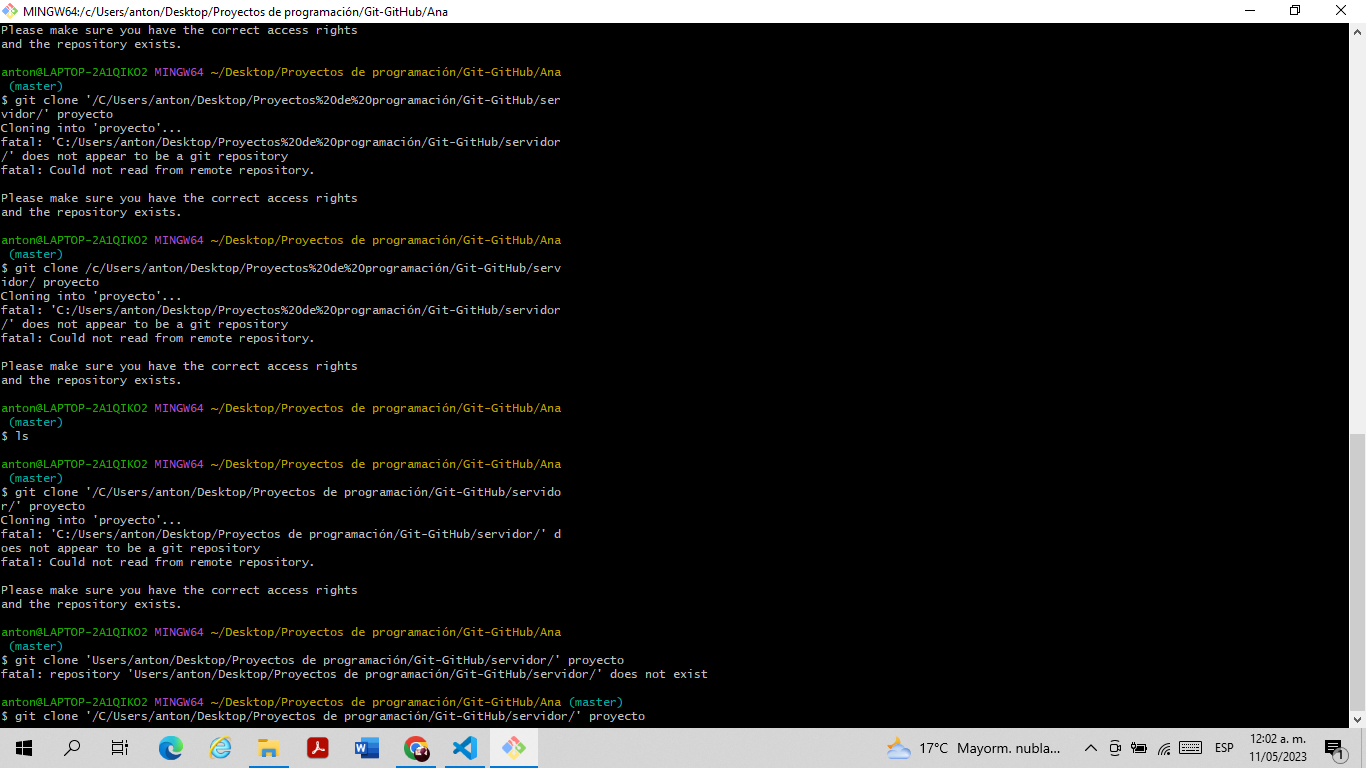The image size is (1366, 768).
Task: Click the terminal scrollbar up arrow
Action: click(1357, 32)
